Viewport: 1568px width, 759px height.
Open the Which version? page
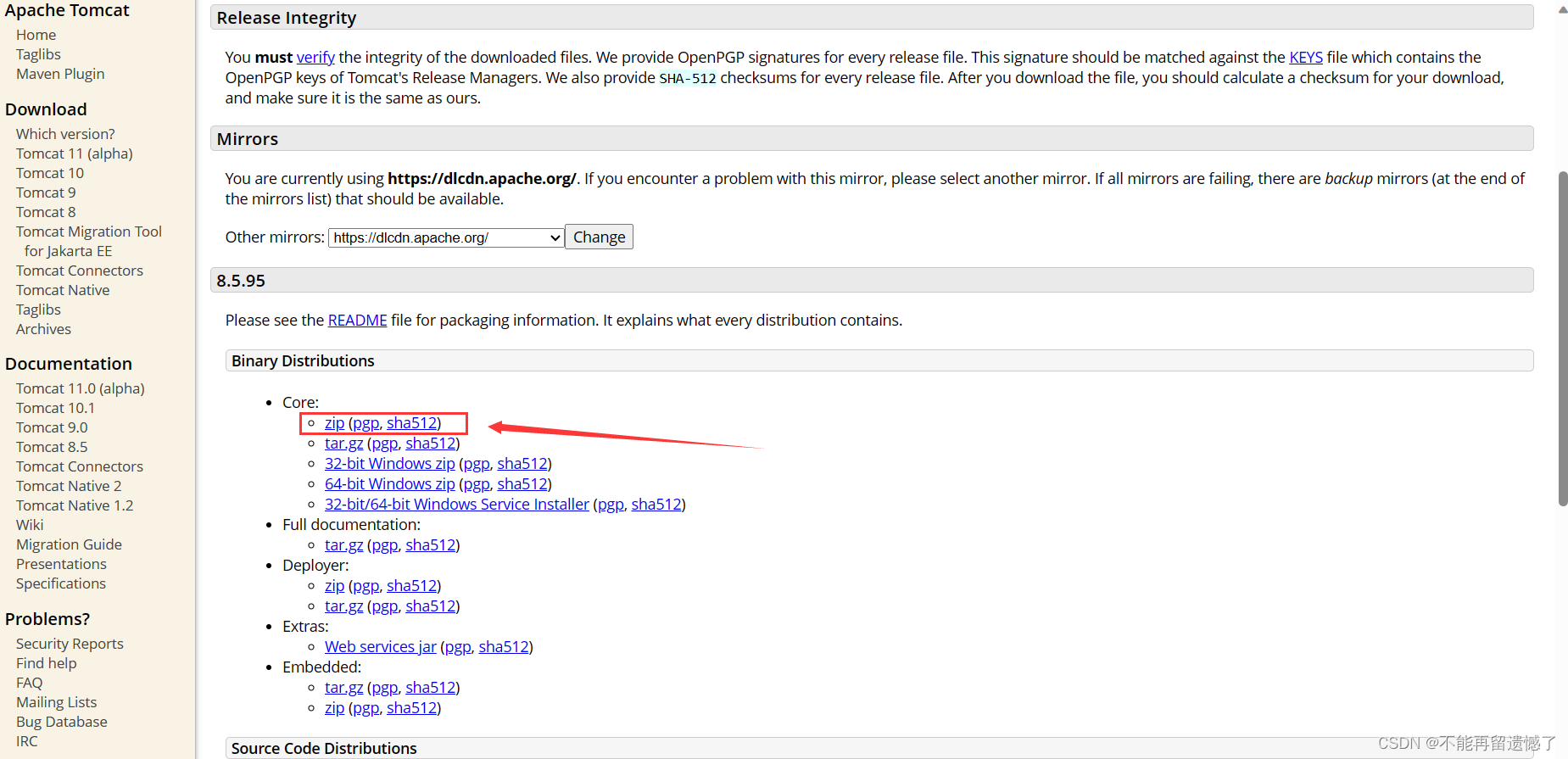click(x=65, y=134)
